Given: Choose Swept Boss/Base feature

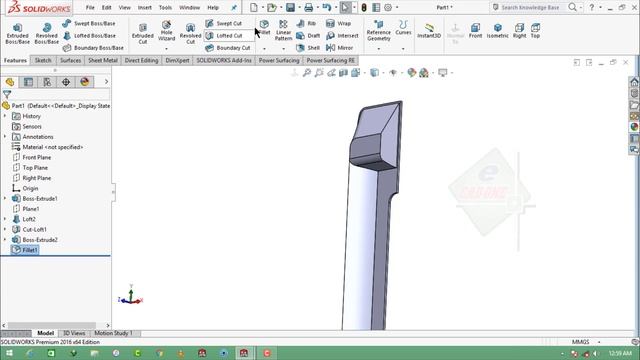Looking at the screenshot, I should point(89,23).
